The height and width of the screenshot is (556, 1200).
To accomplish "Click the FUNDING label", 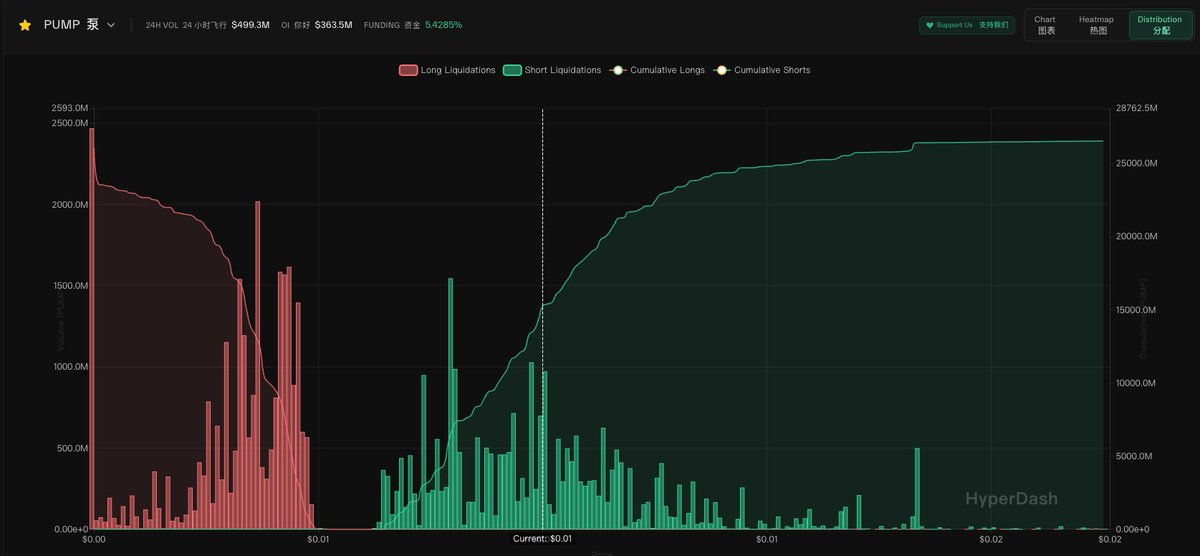I will (x=384, y=25).
